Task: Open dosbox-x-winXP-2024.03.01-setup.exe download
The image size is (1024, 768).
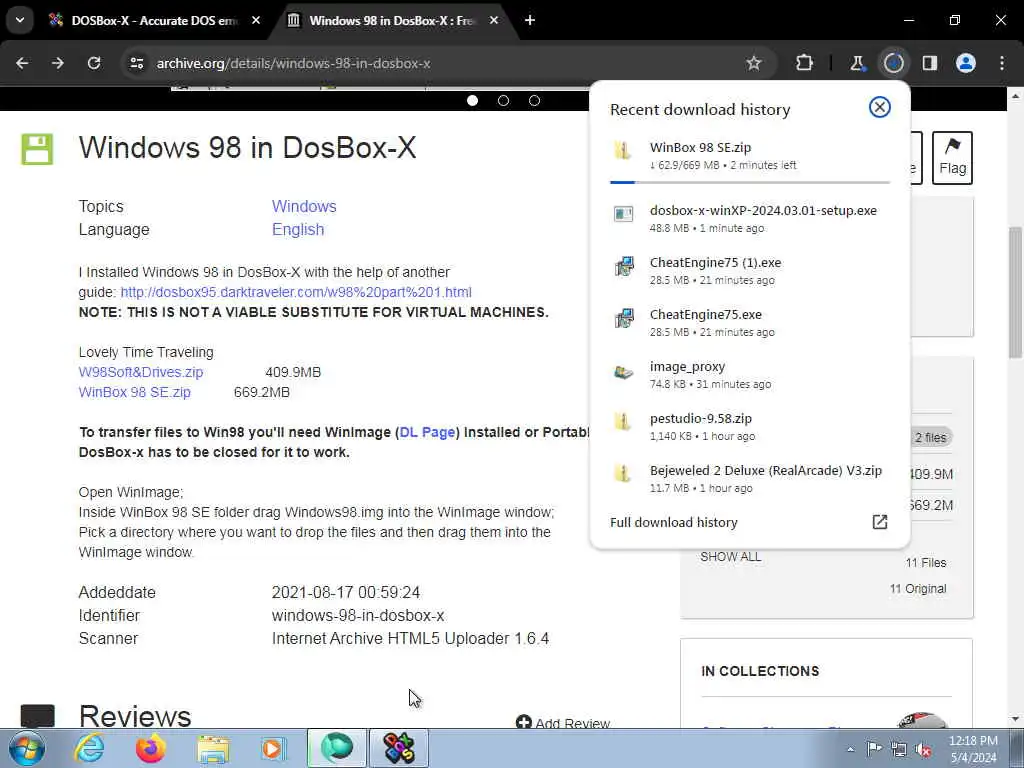Action: pos(749,219)
